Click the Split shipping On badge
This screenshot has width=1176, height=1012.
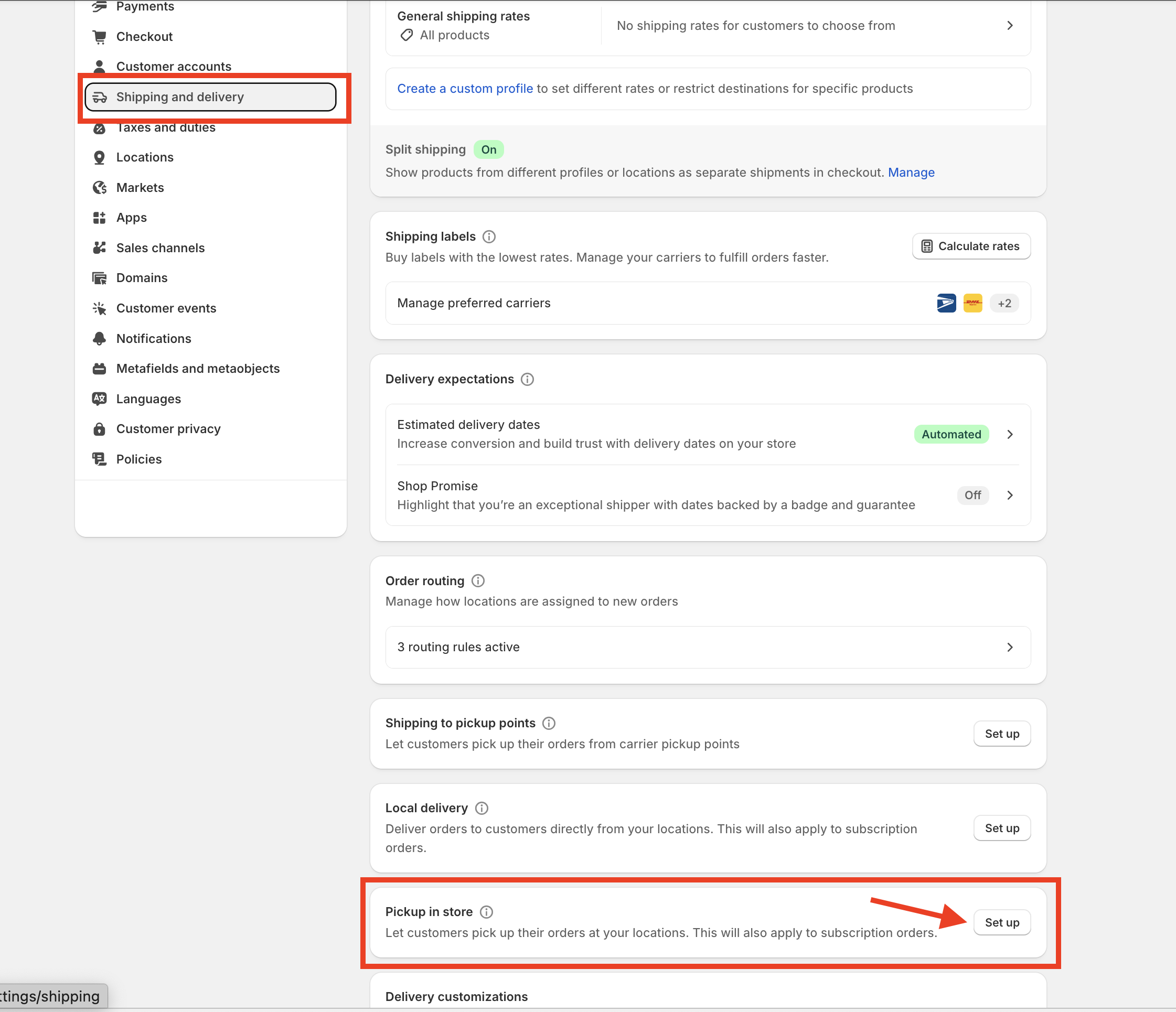pyautogui.click(x=489, y=150)
